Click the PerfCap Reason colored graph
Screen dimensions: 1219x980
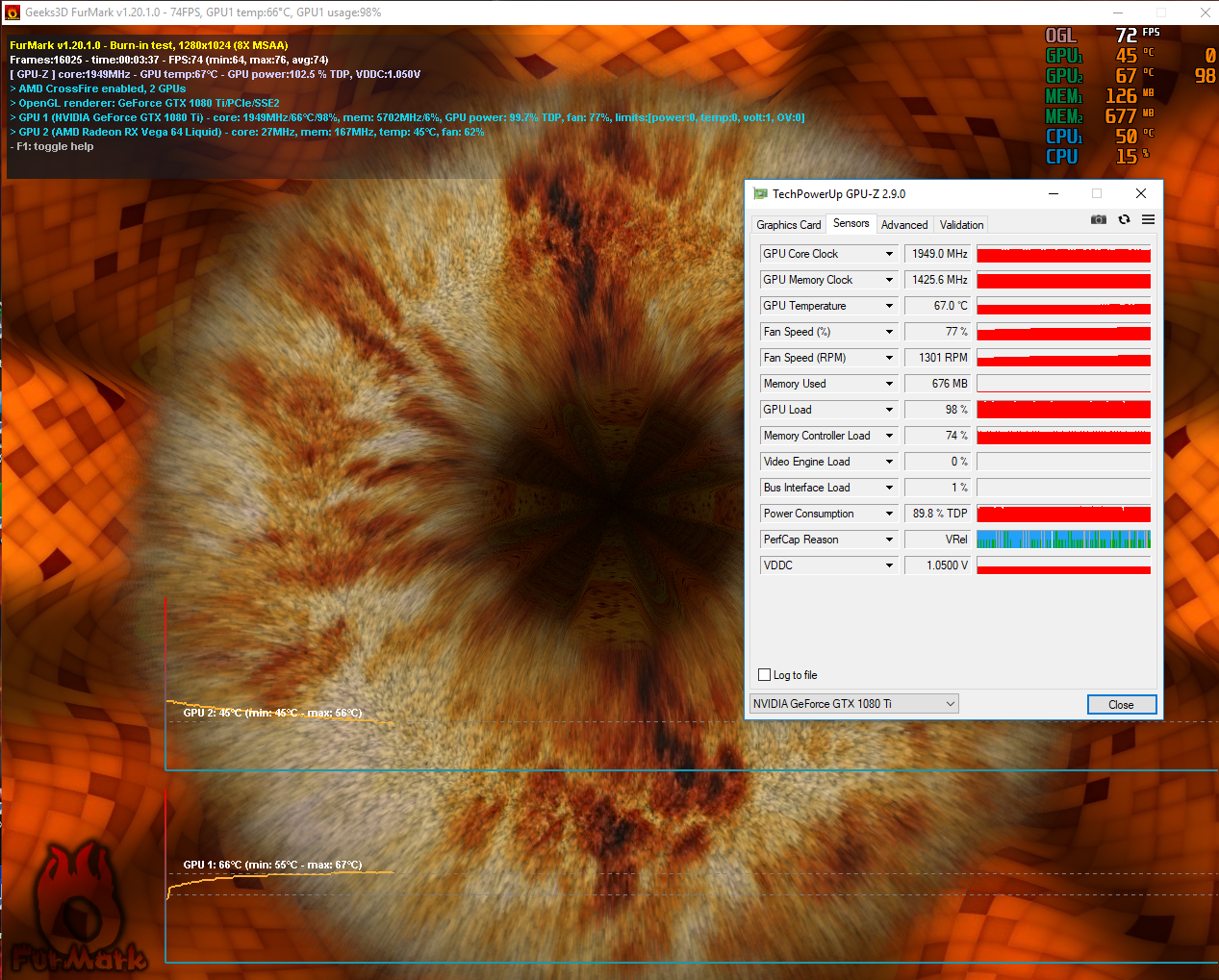pos(1063,540)
